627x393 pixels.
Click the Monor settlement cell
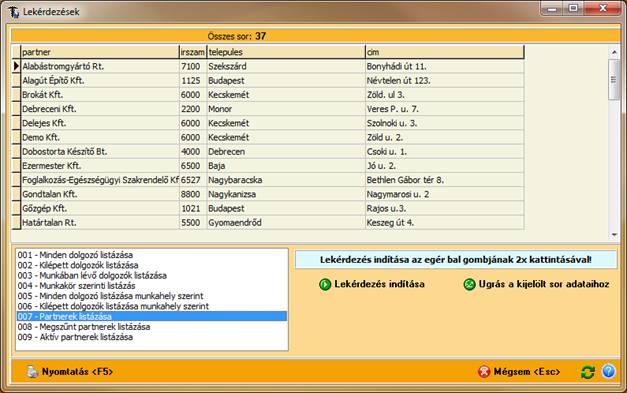[x=286, y=109]
